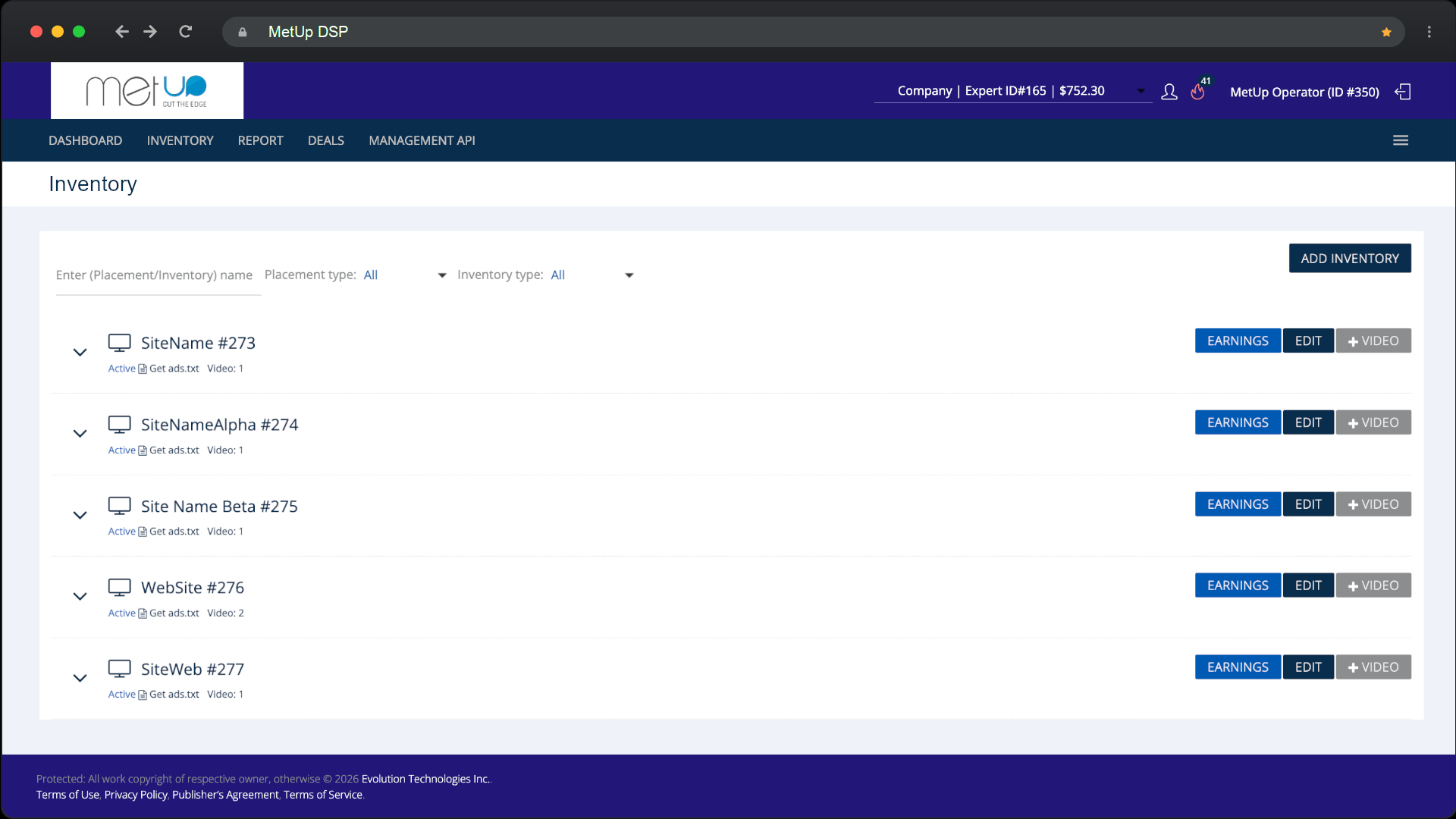Image resolution: width=1456 pixels, height=819 pixels.
Task: Open the Publisher's Agreement link
Action: [x=225, y=795]
